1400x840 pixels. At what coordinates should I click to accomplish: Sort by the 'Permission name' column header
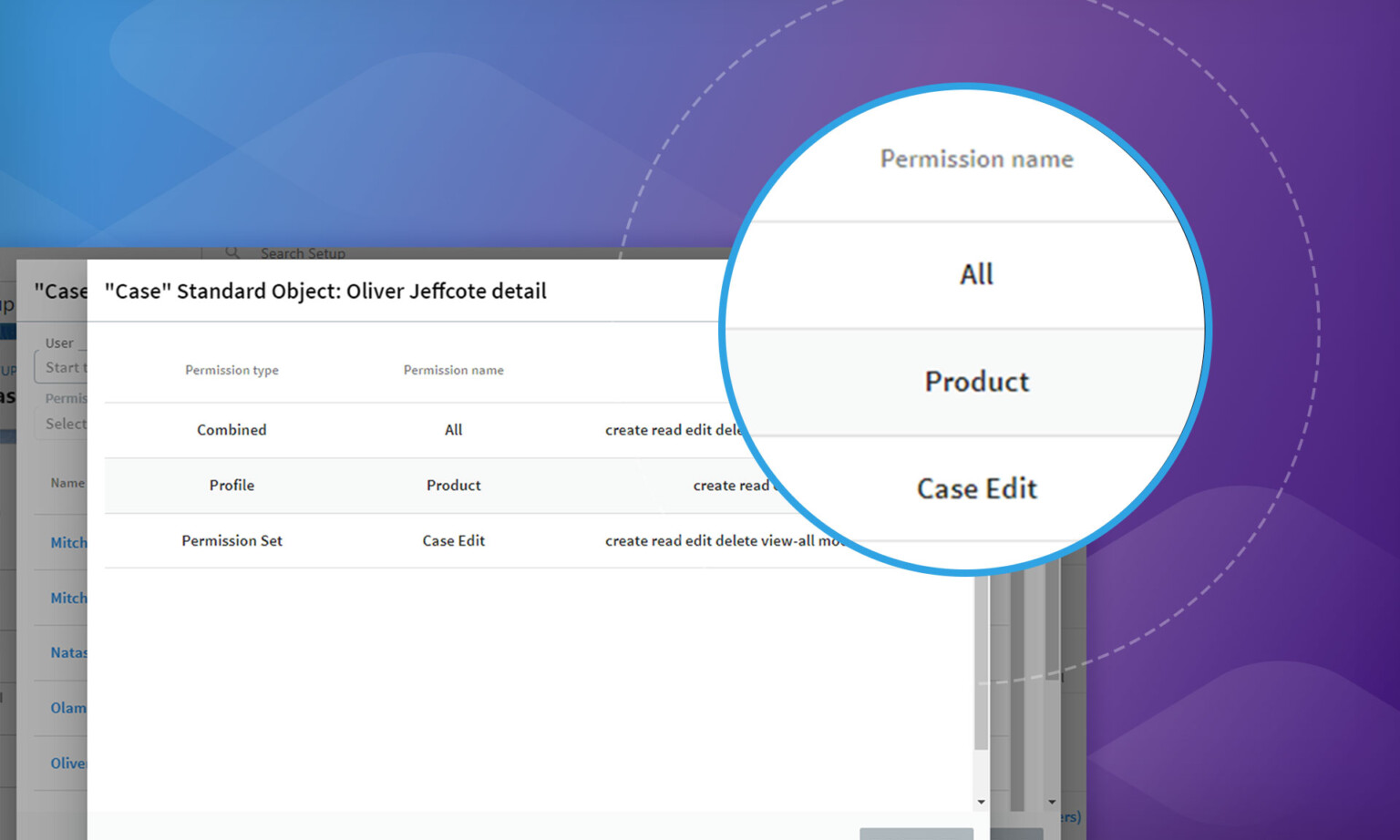coord(453,370)
